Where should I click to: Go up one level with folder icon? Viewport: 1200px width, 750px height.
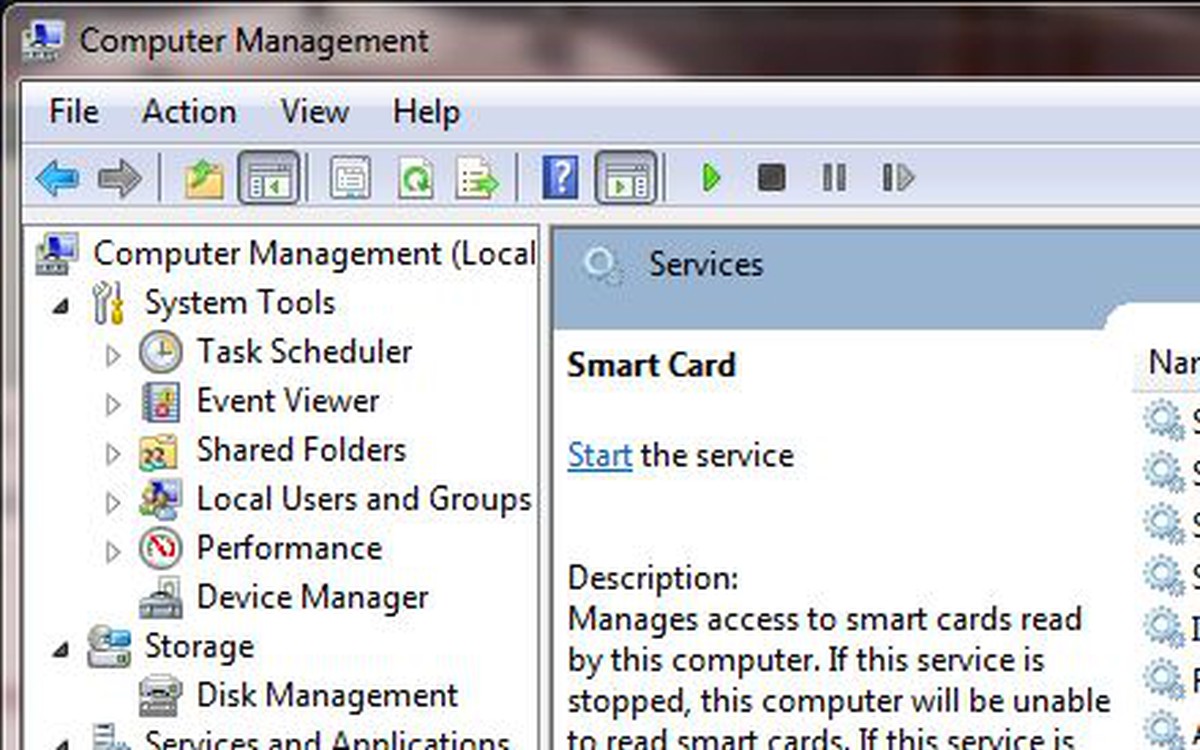pos(205,179)
